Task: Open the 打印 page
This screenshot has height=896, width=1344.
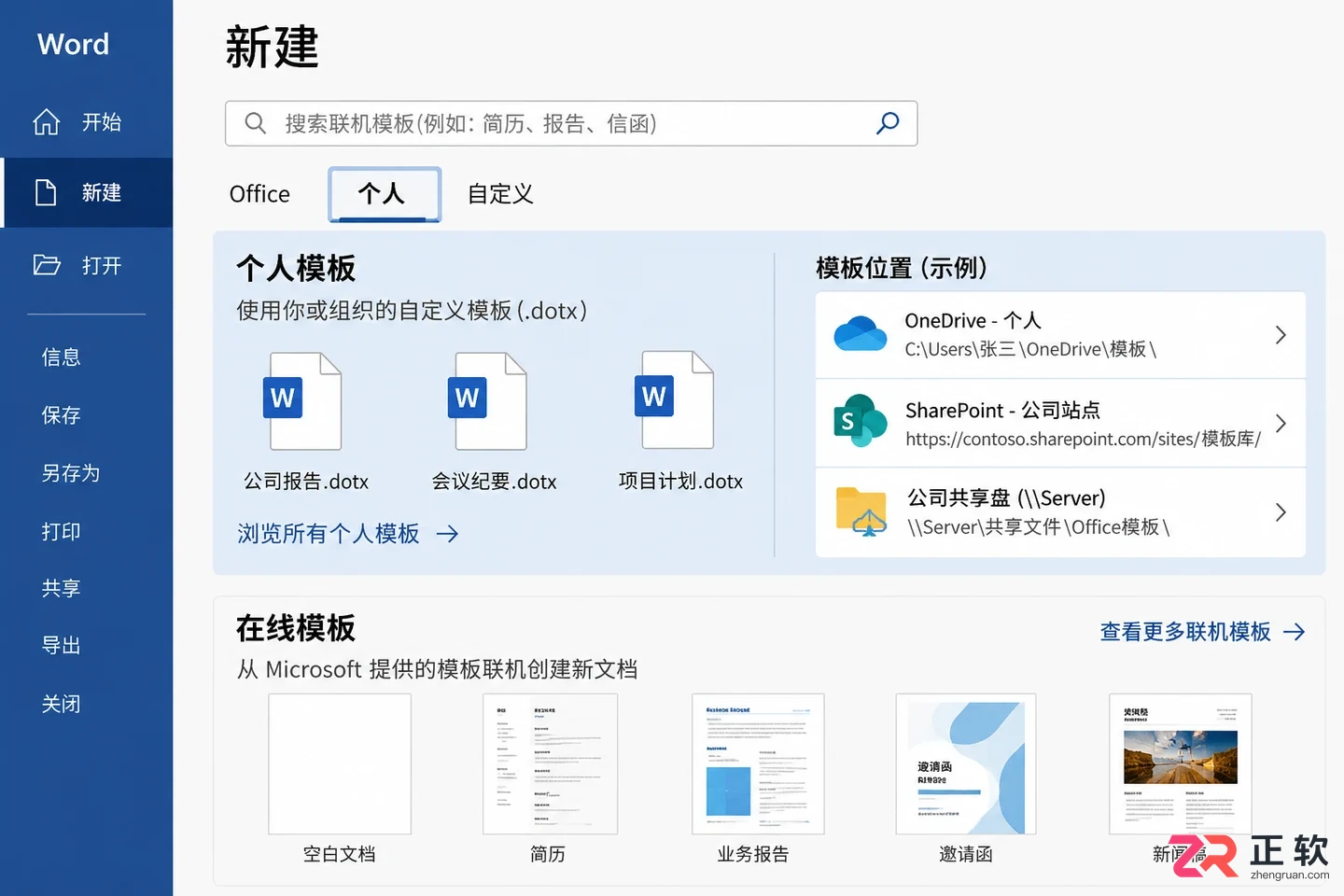Action: (x=62, y=531)
